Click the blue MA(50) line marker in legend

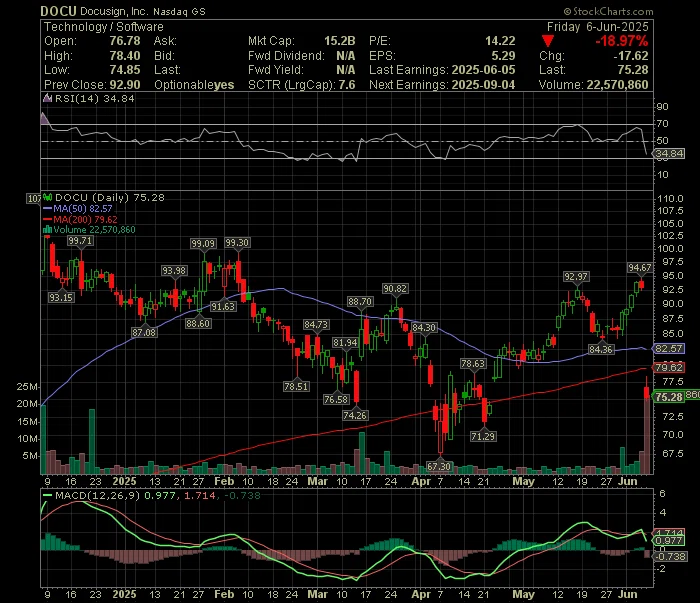click(47, 208)
